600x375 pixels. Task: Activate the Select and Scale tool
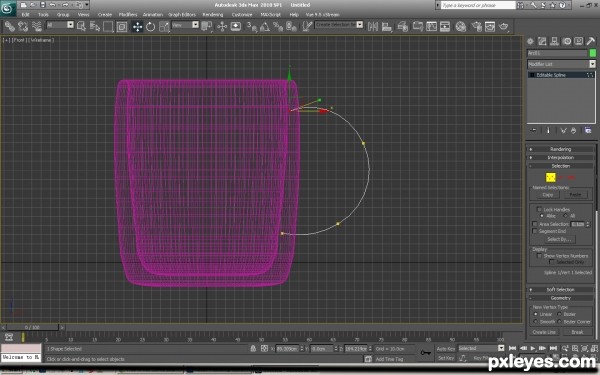coord(164,26)
